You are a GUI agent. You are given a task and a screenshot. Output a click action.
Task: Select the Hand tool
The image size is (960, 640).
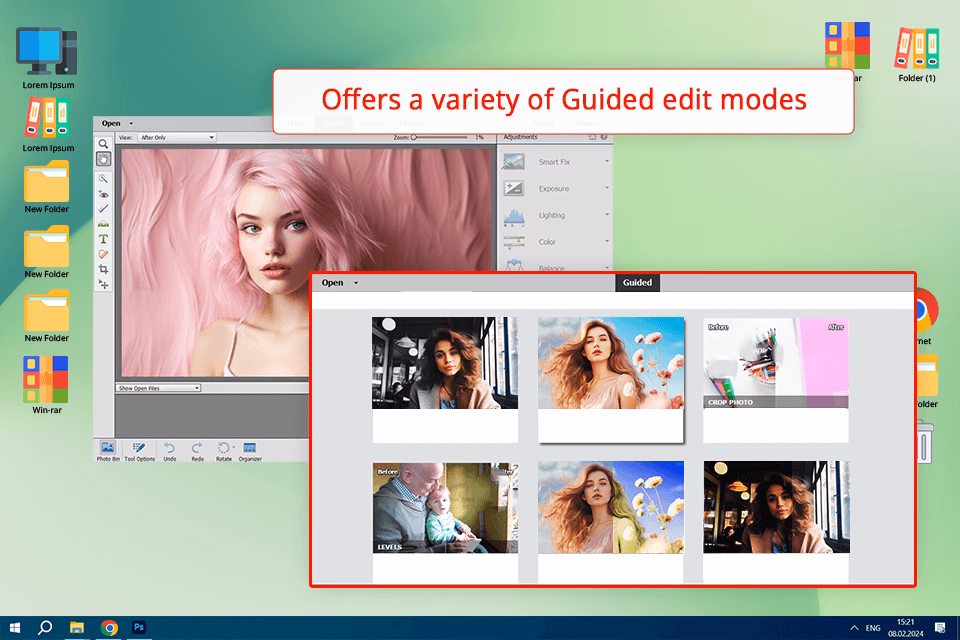[103, 159]
